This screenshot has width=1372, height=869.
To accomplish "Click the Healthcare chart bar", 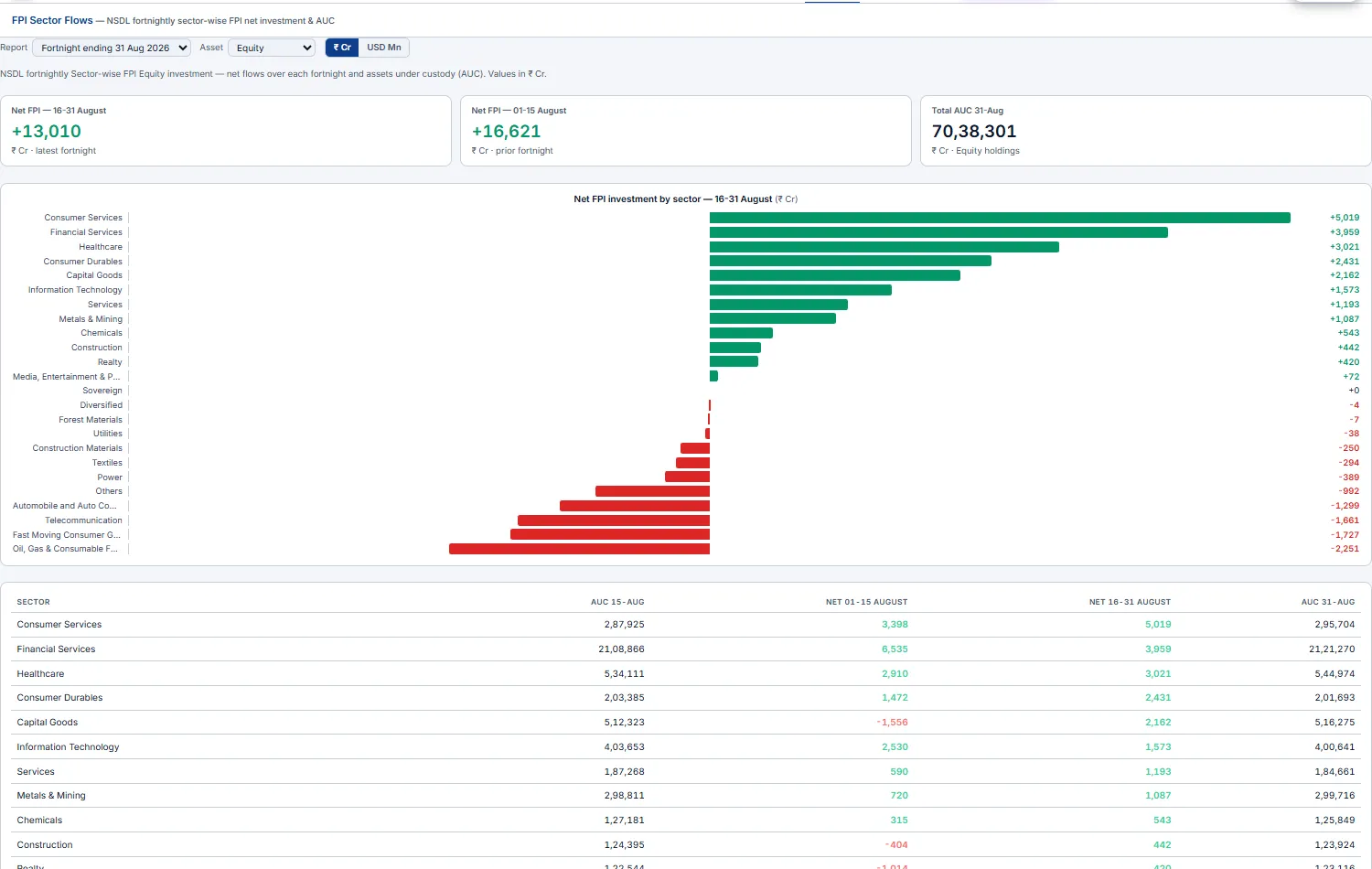I will [884, 247].
